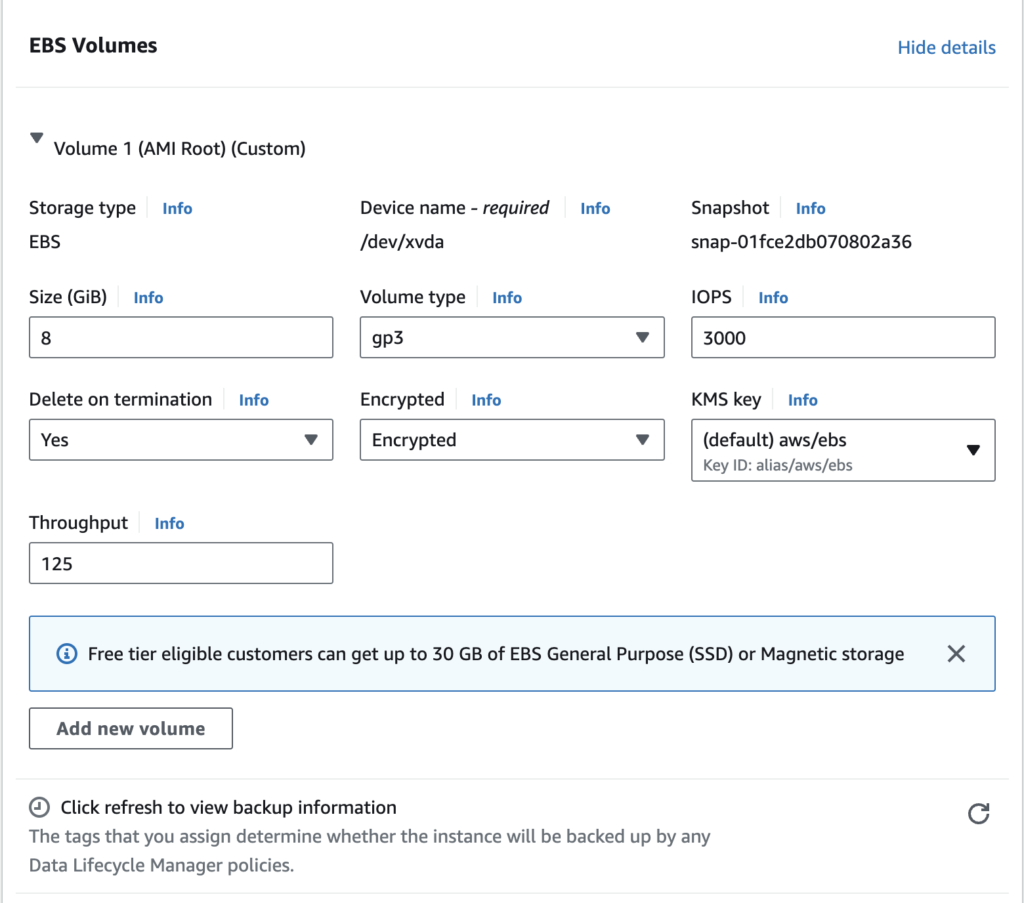Open Info link beside Delete on termination
This screenshot has height=903, width=1024.
tap(254, 400)
